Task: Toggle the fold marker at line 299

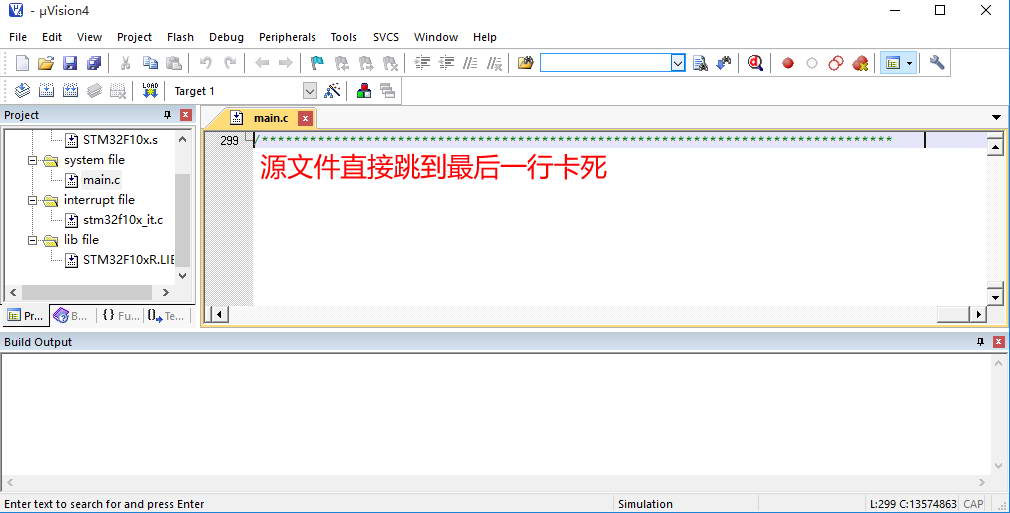Action: pos(249,136)
